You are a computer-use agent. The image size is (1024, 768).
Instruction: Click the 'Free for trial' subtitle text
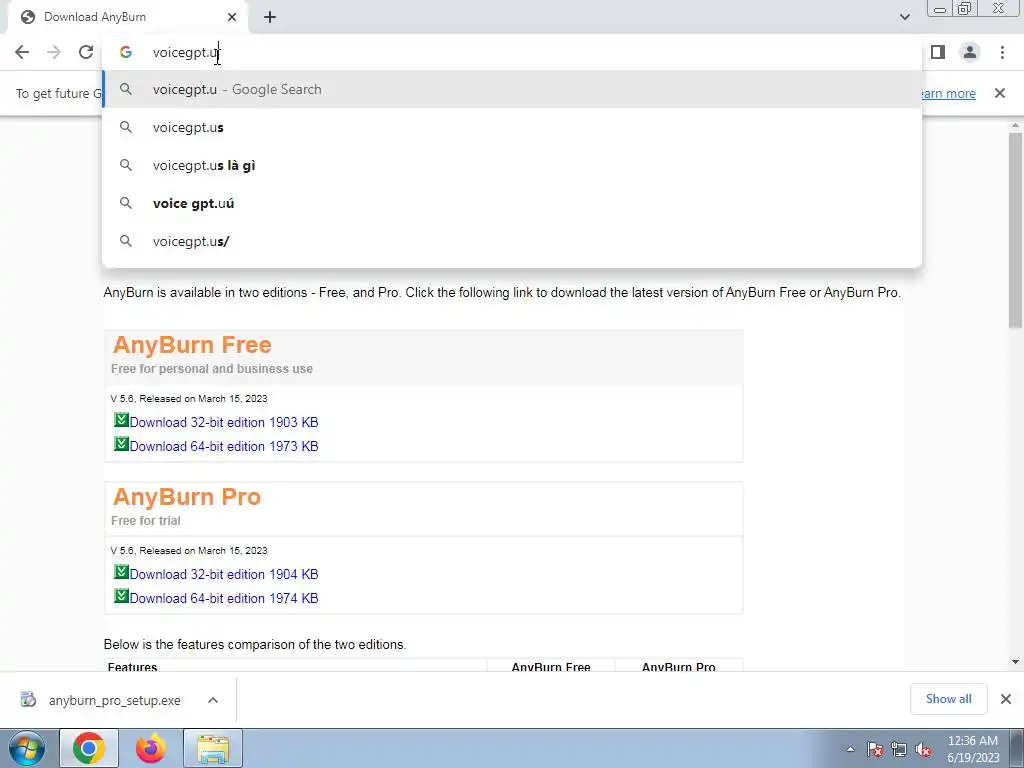tap(146, 521)
